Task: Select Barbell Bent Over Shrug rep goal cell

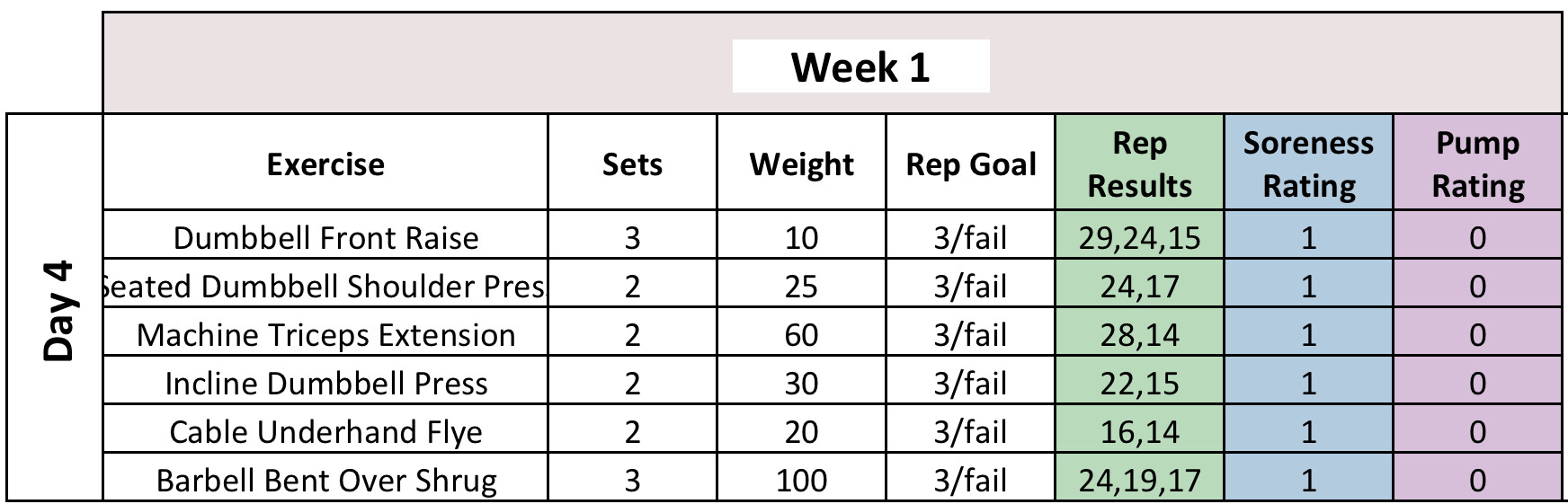Action: (x=970, y=480)
